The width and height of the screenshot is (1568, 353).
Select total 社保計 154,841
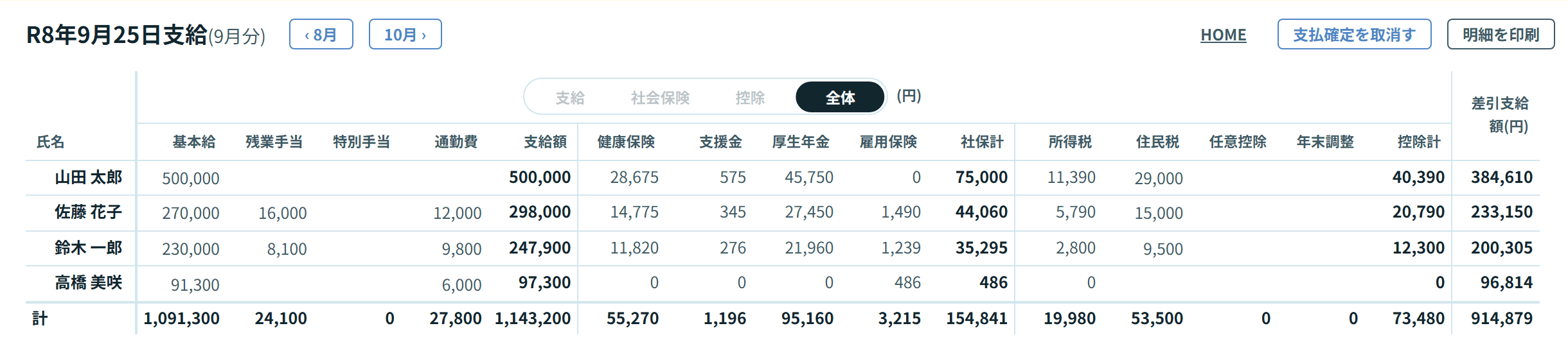coord(977,318)
